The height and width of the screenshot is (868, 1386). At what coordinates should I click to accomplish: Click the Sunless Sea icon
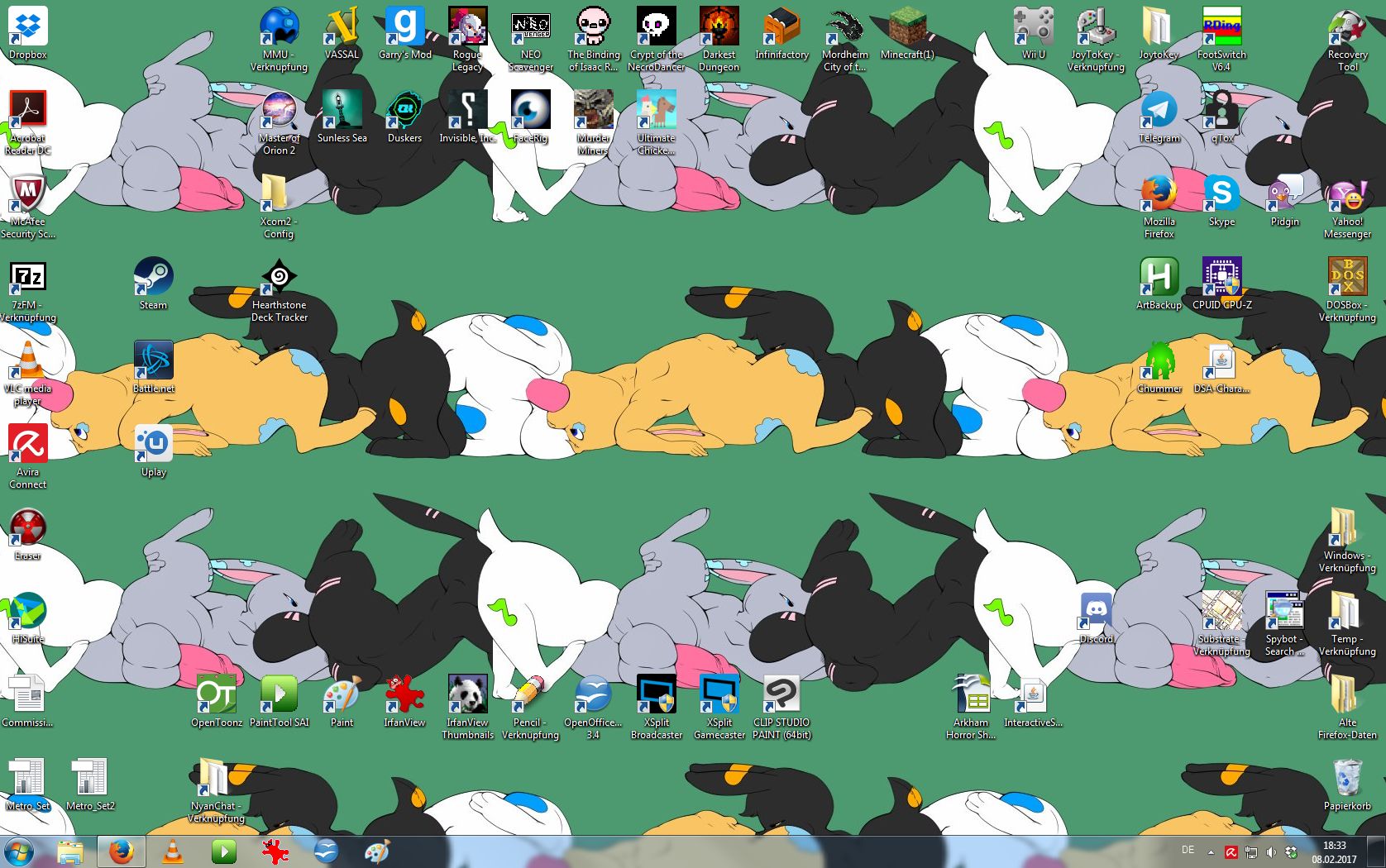(x=342, y=117)
